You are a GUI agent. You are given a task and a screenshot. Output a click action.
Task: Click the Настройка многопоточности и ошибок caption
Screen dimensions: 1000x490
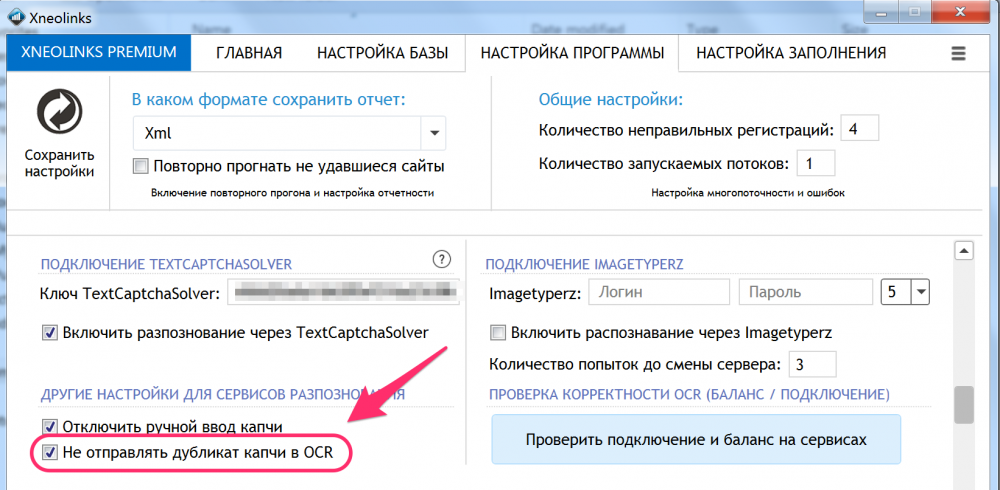[x=748, y=193]
